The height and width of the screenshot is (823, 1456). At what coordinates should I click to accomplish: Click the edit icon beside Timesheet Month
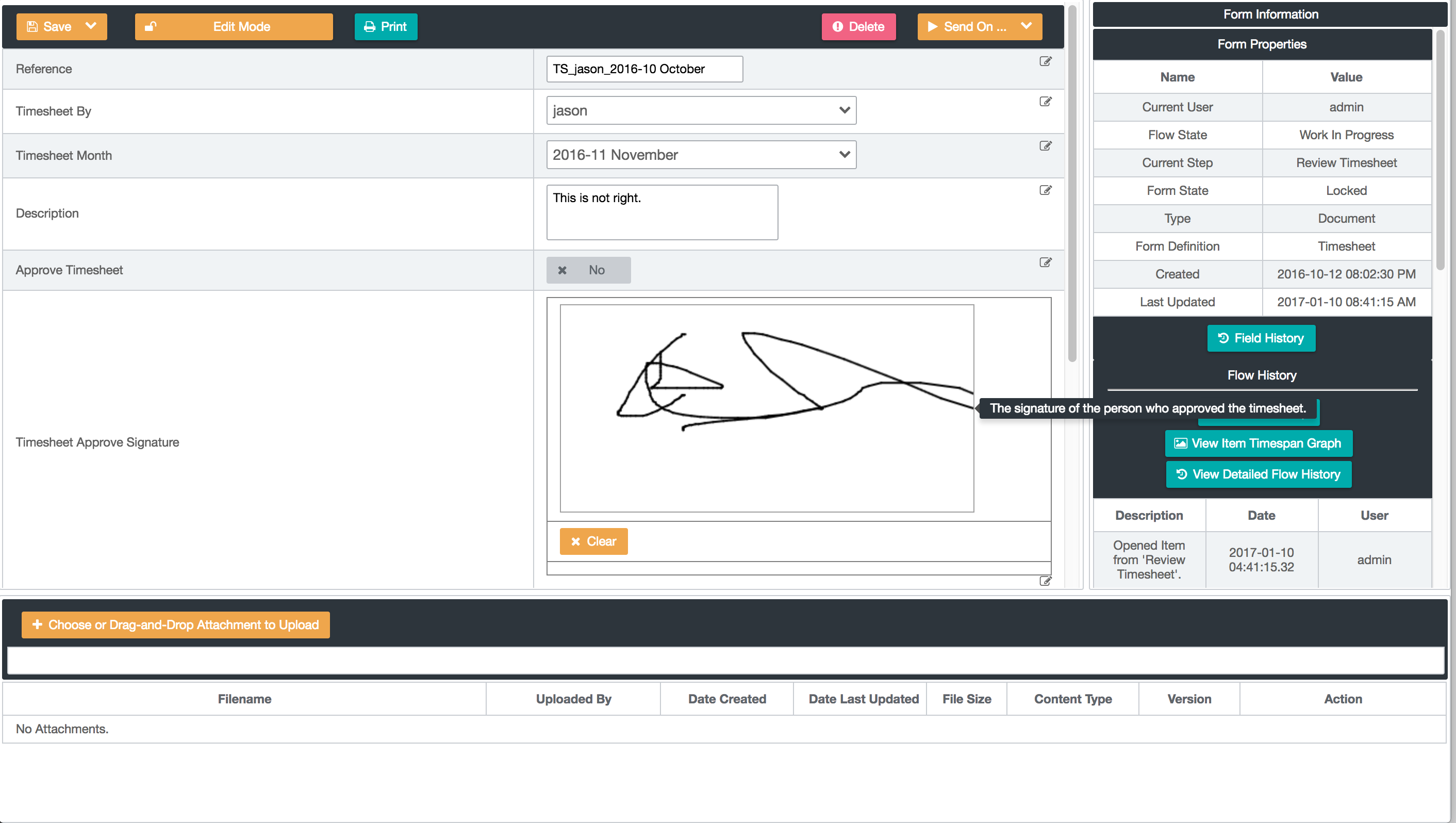1045,146
